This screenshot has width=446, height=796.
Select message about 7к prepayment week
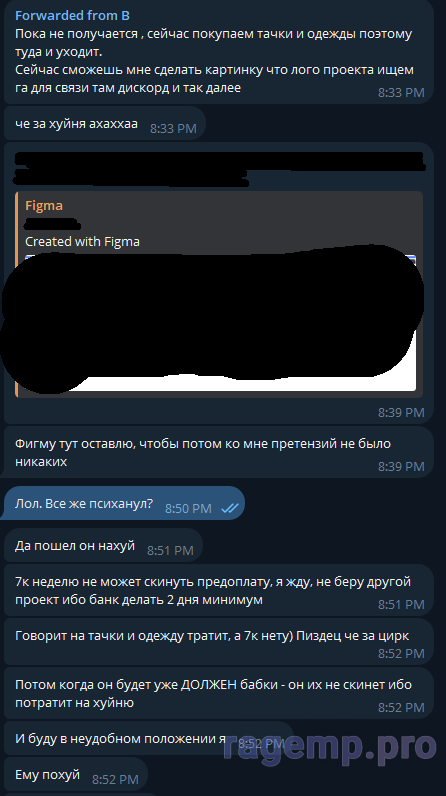pos(219,591)
